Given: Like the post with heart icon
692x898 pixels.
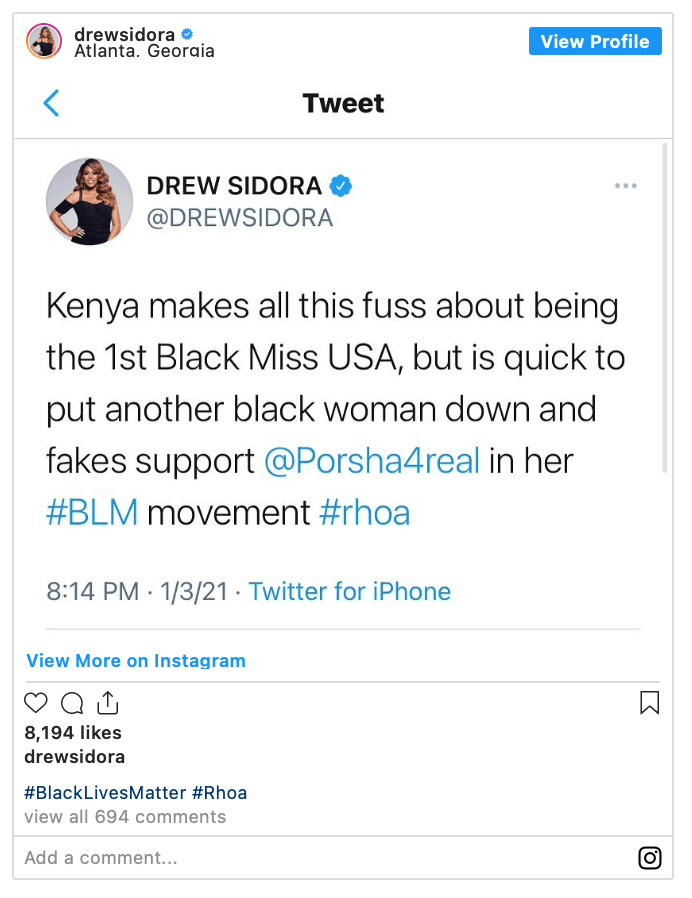Looking at the screenshot, I should (x=36, y=703).
